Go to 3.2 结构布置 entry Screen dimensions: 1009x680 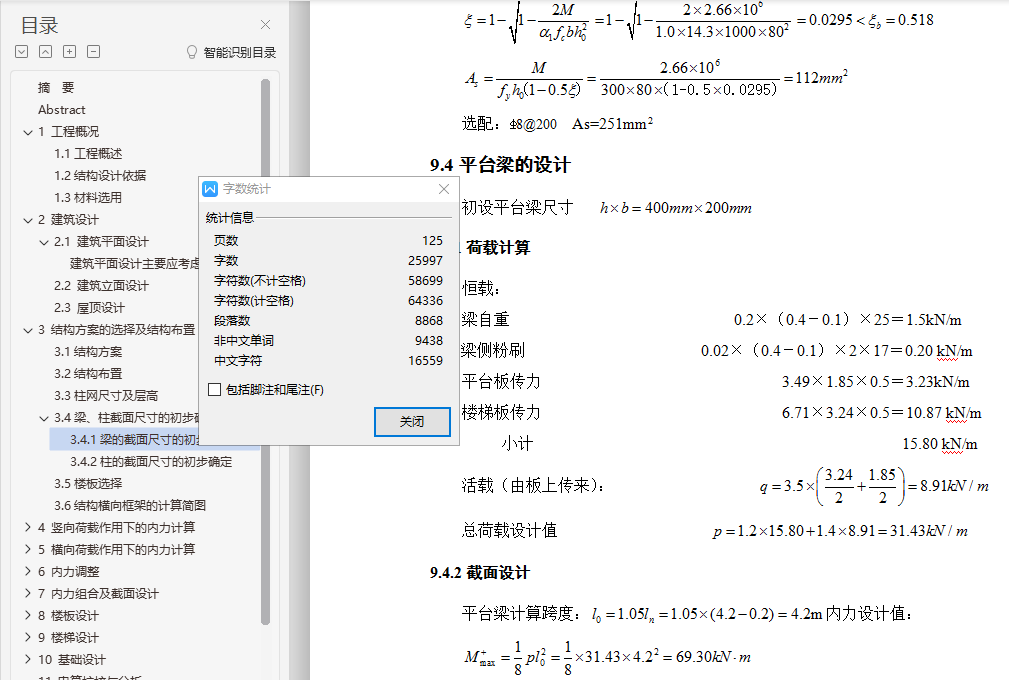pyautogui.click(x=88, y=373)
